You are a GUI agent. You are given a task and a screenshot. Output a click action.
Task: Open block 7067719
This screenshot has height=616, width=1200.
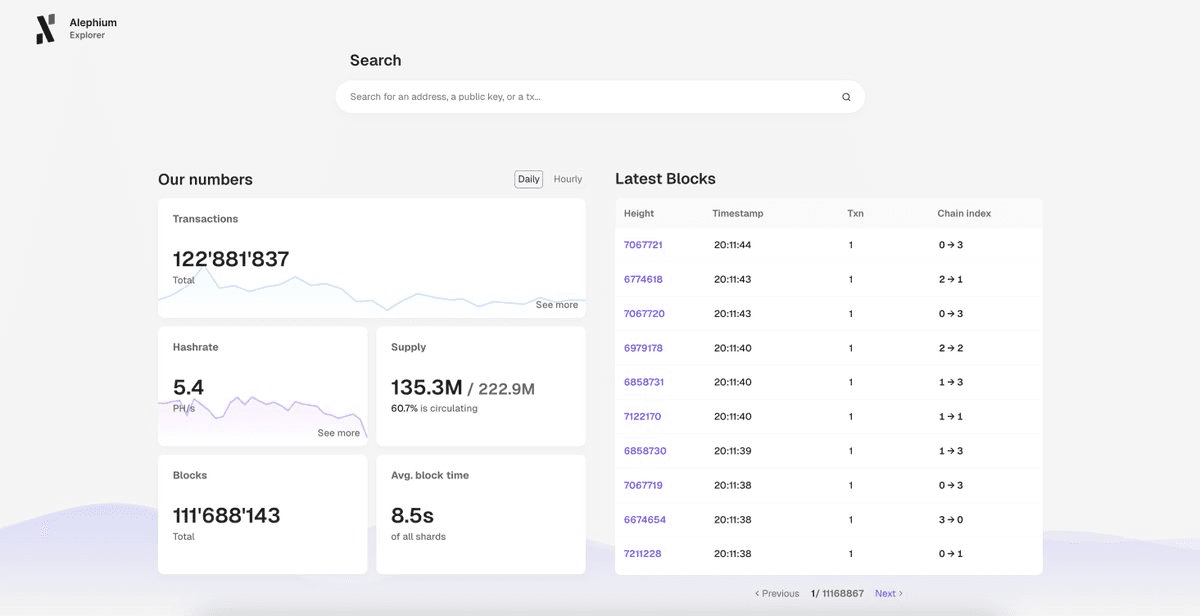(643, 485)
